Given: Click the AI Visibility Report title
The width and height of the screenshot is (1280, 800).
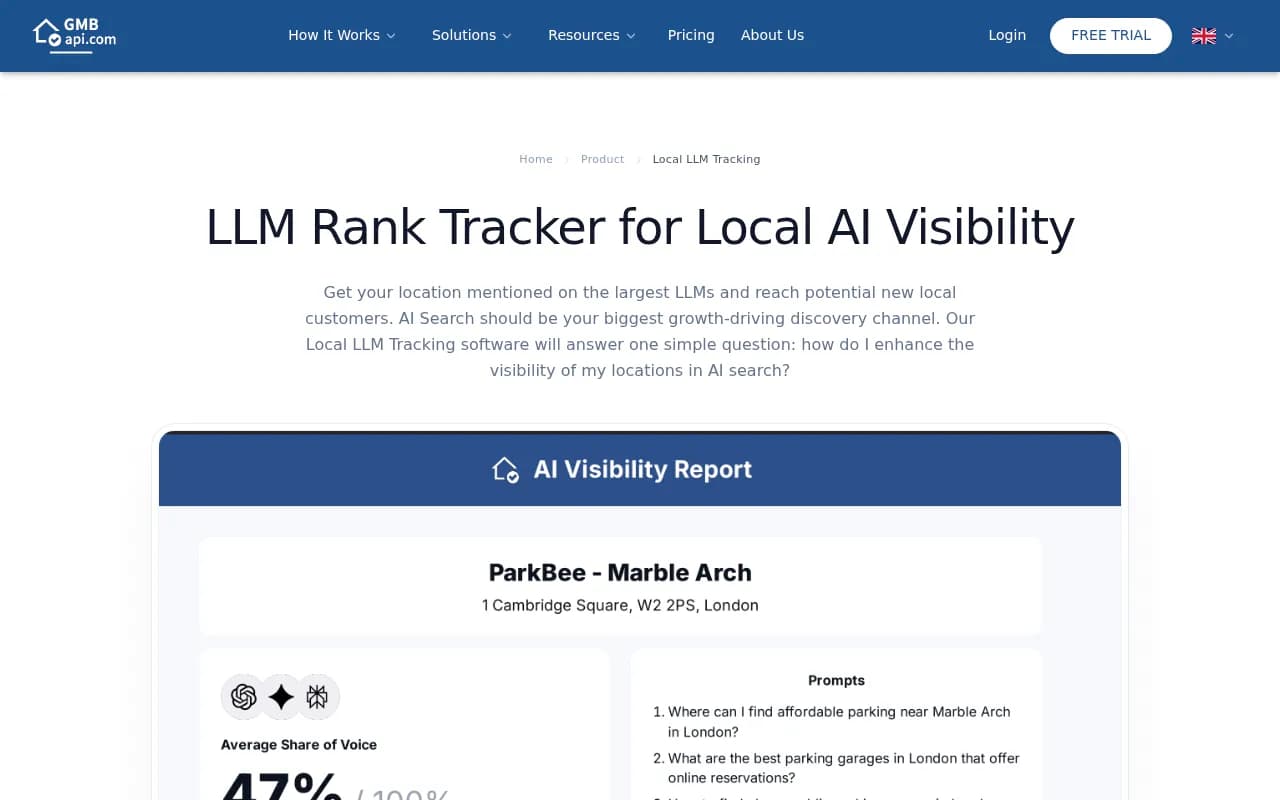Looking at the screenshot, I should tap(643, 469).
